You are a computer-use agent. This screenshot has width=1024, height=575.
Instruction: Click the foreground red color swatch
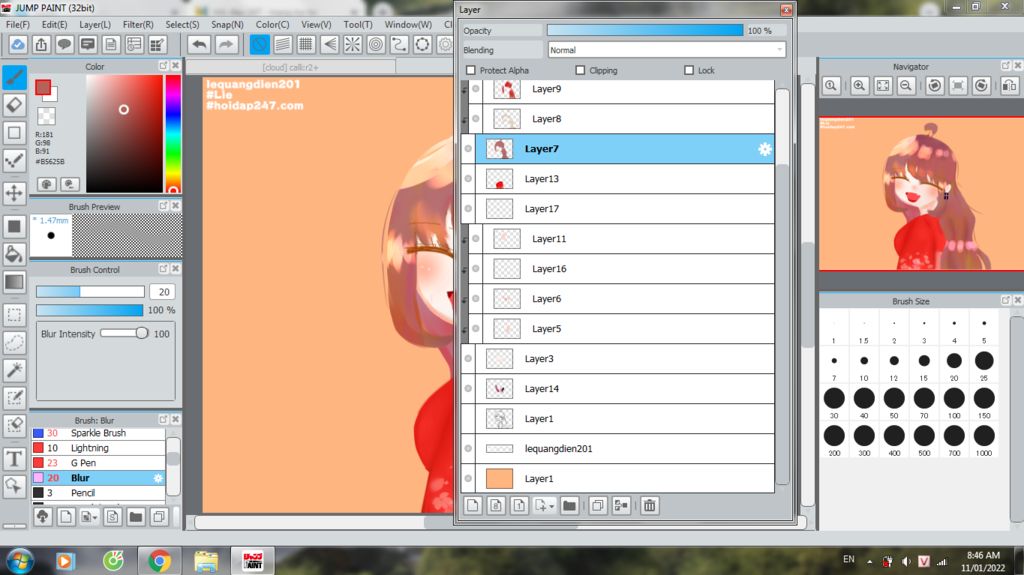pyautogui.click(x=43, y=88)
